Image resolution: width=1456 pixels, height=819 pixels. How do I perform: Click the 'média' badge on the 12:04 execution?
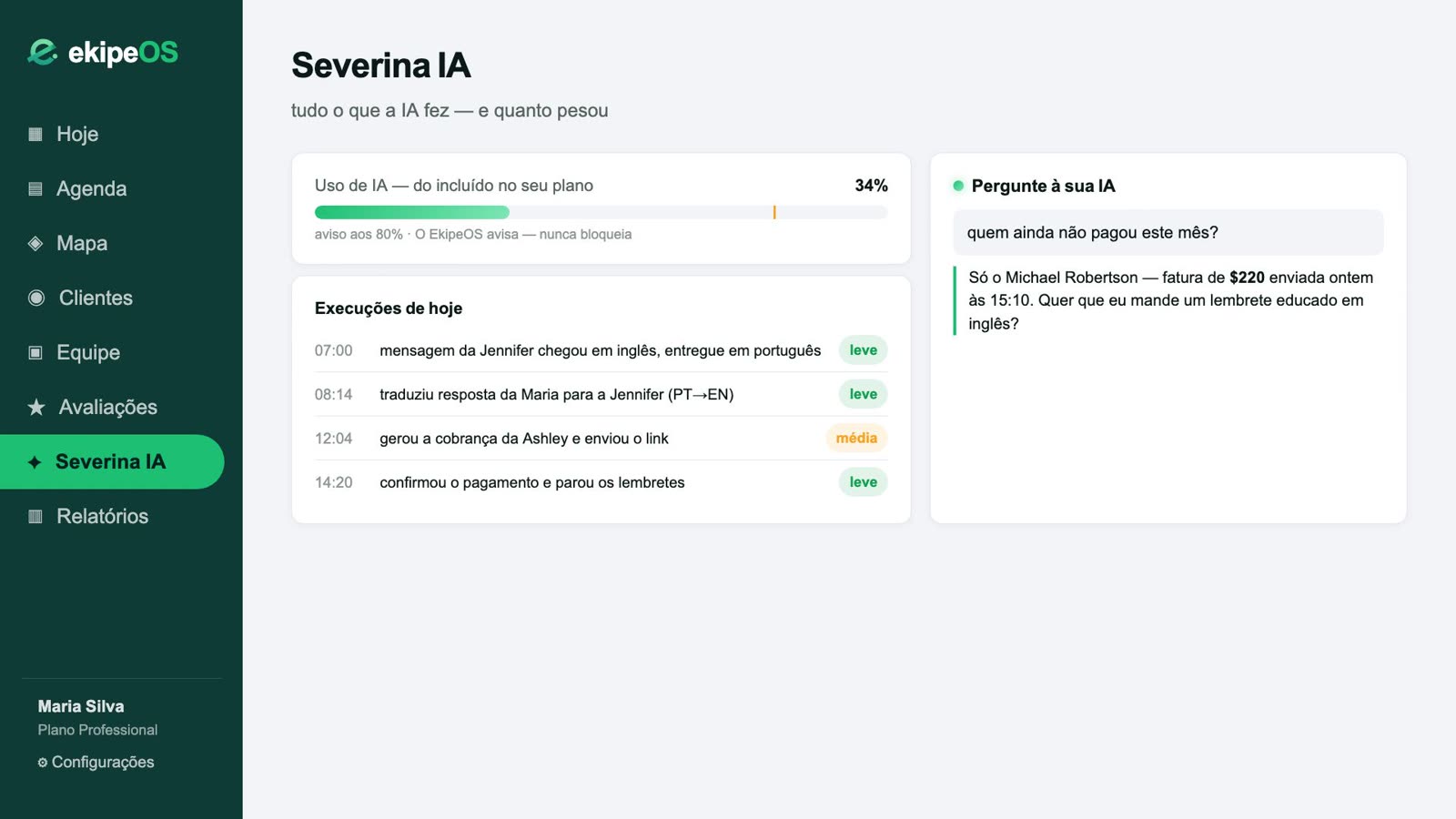coord(856,439)
